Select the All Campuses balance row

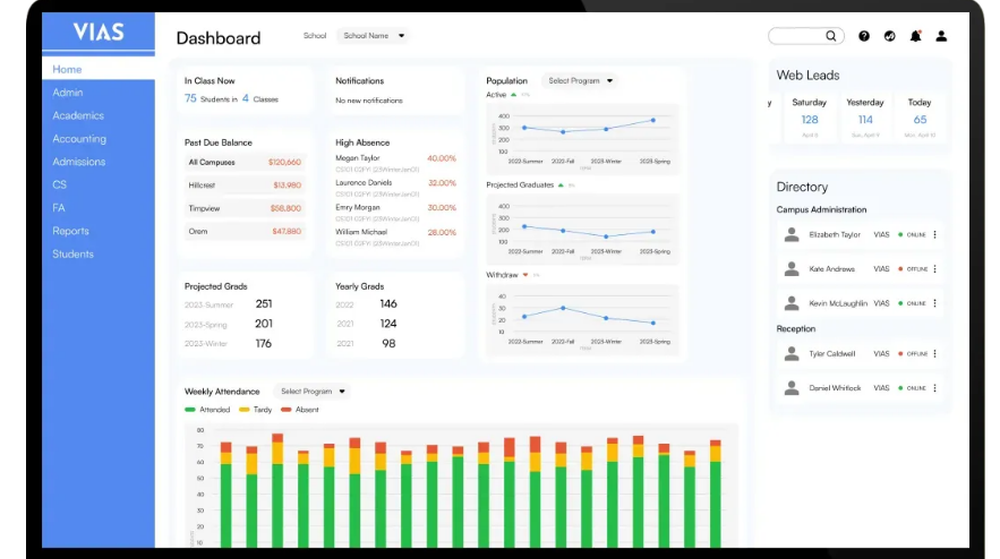point(244,163)
